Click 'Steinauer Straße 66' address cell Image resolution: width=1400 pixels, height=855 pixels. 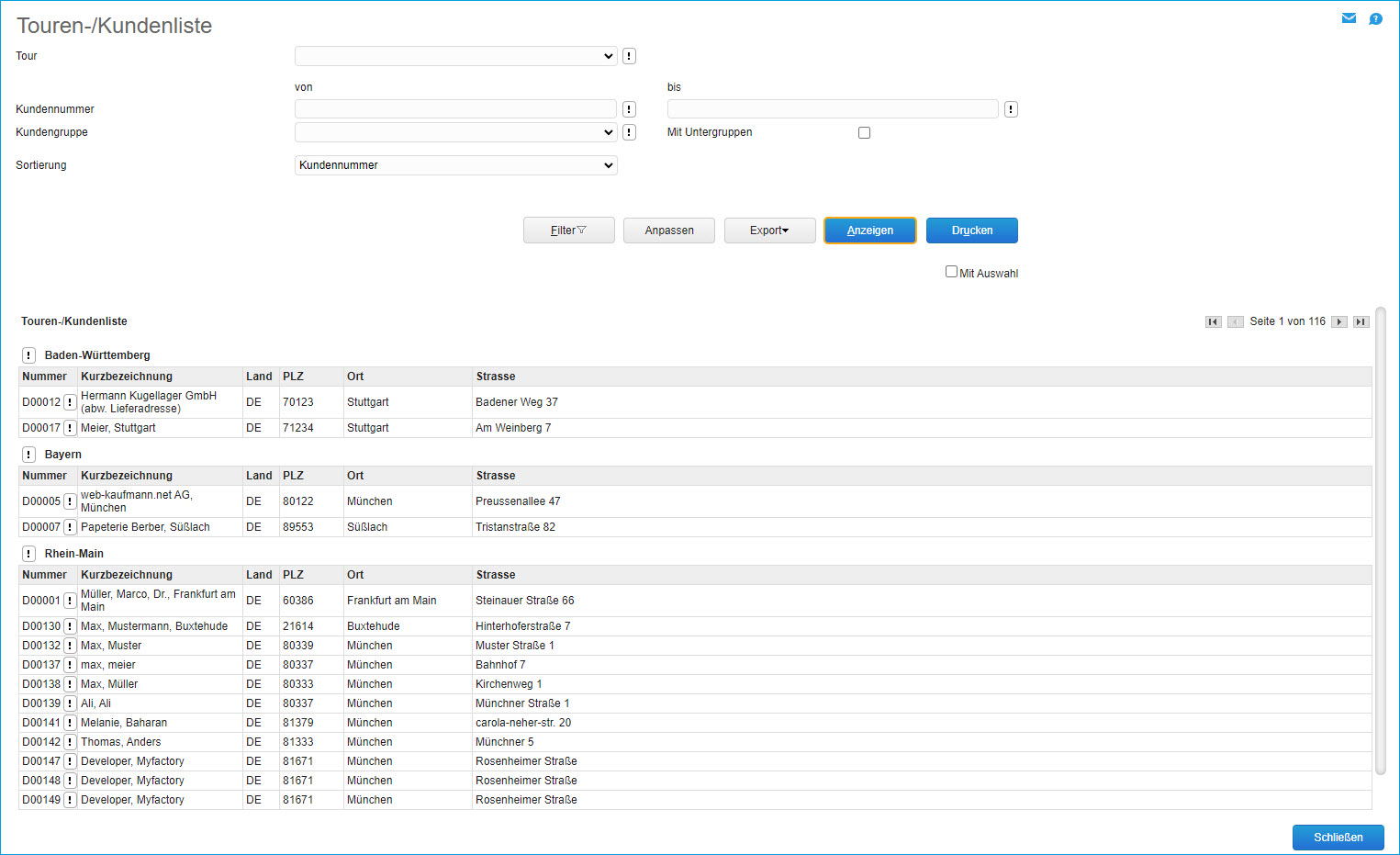(525, 601)
